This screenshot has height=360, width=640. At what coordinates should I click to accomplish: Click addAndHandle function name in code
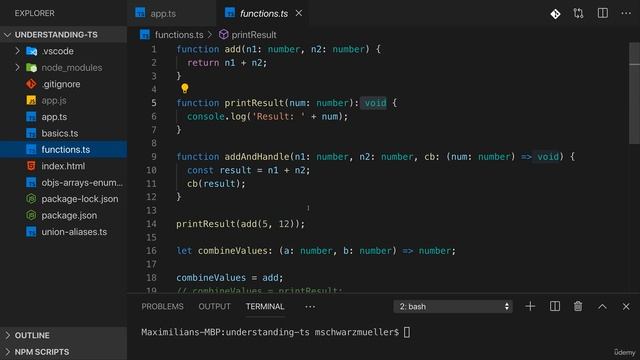(257, 157)
